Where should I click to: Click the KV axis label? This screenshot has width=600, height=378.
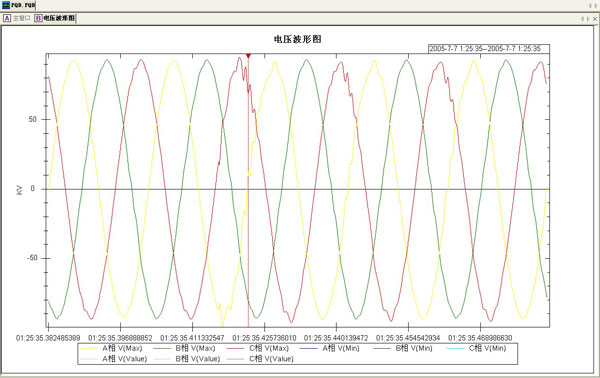[x=20, y=190]
